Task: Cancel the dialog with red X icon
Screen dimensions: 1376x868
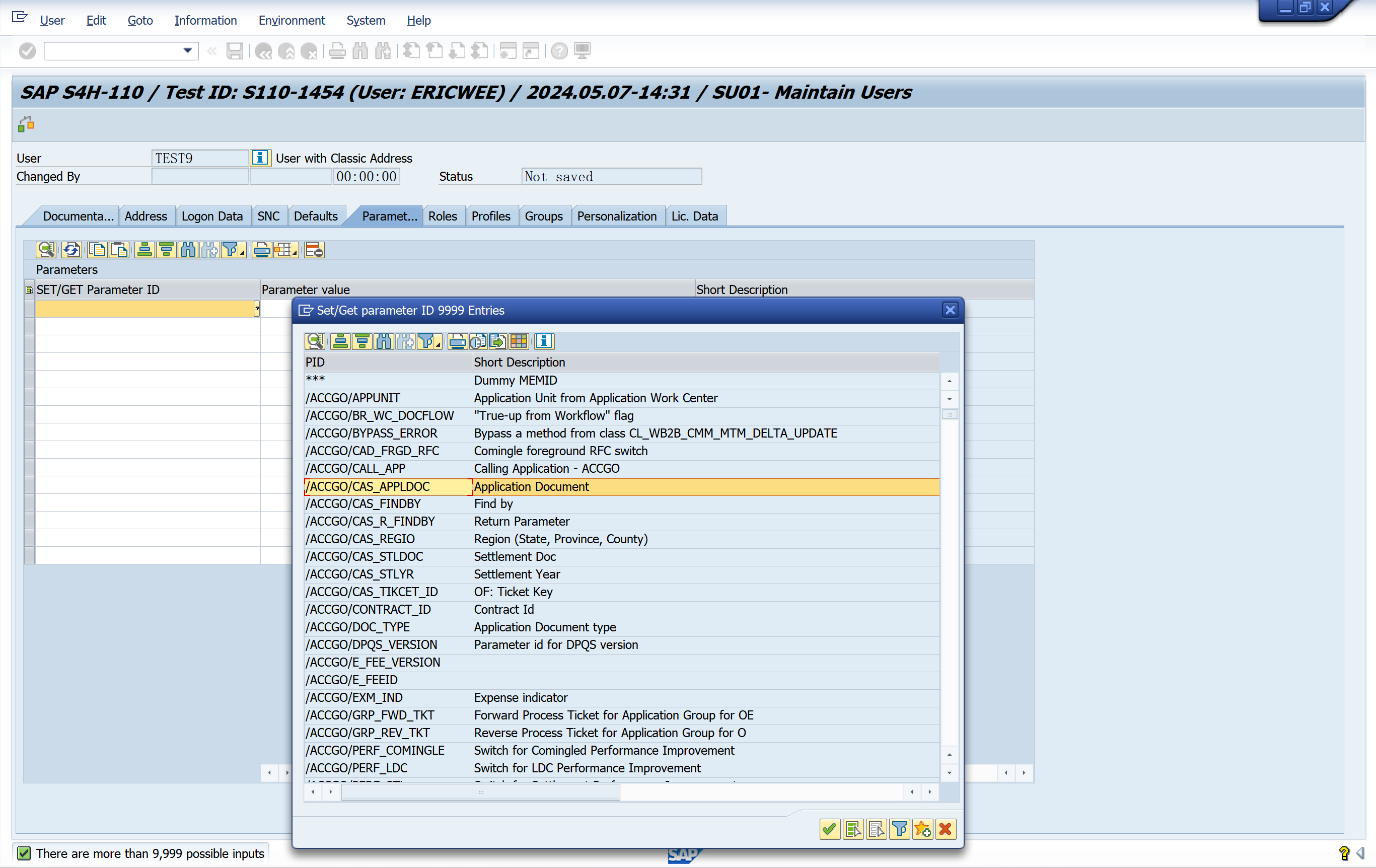Action: click(x=945, y=829)
